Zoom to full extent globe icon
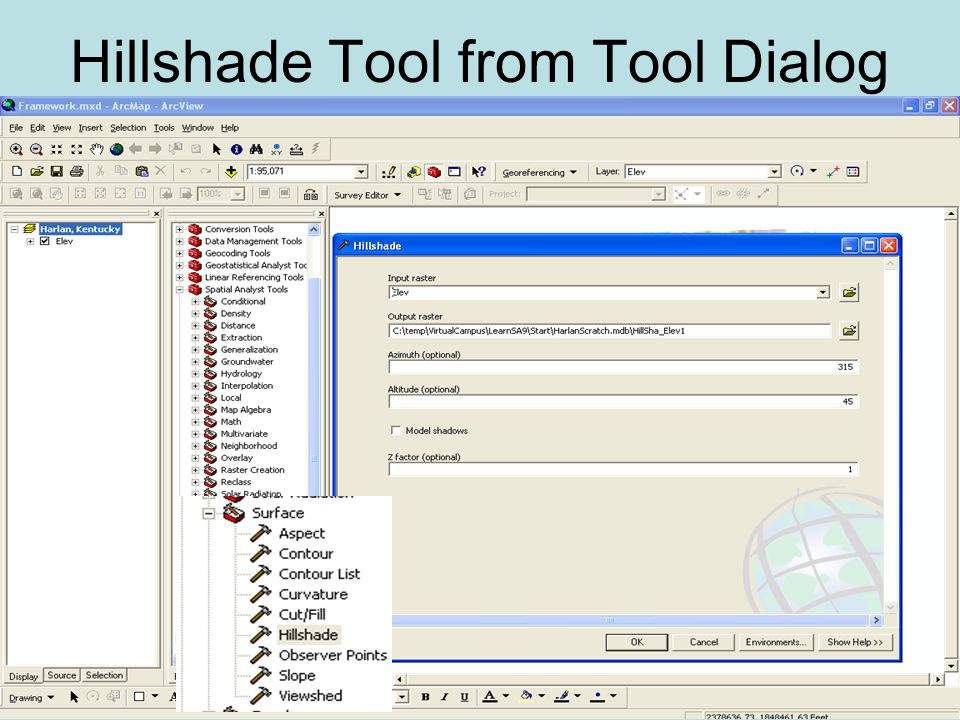Screen dimensions: 960x720 [x=116, y=149]
